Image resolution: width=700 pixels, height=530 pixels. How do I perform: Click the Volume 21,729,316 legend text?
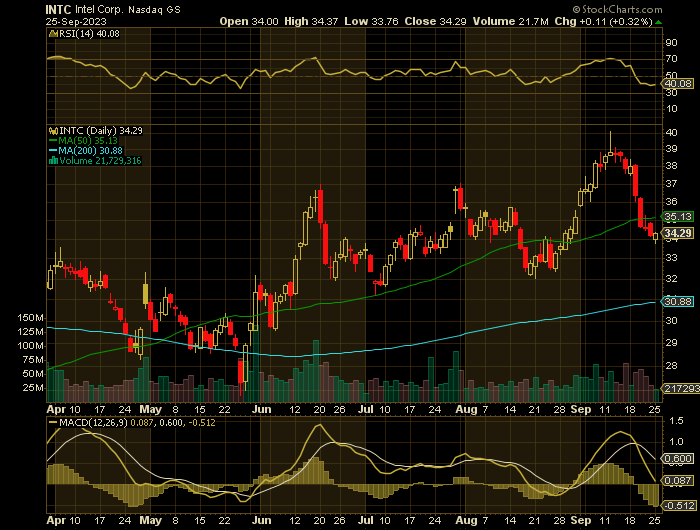click(100, 161)
